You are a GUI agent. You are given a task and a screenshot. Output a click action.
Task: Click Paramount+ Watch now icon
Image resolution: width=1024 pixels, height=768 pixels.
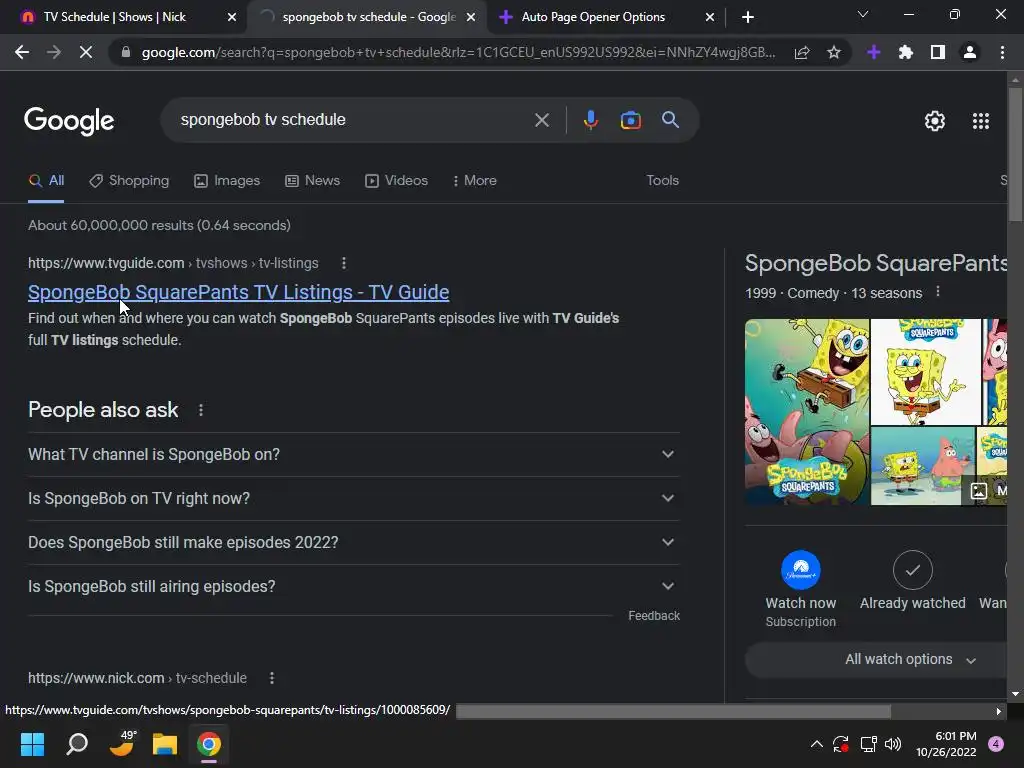tap(801, 570)
